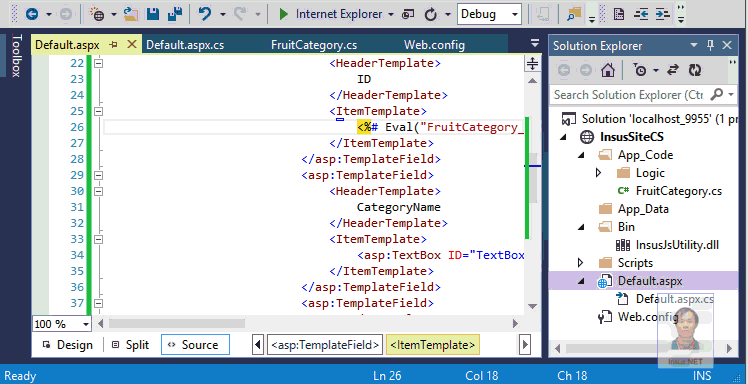Save the current file with floppy icon

pos(153,14)
